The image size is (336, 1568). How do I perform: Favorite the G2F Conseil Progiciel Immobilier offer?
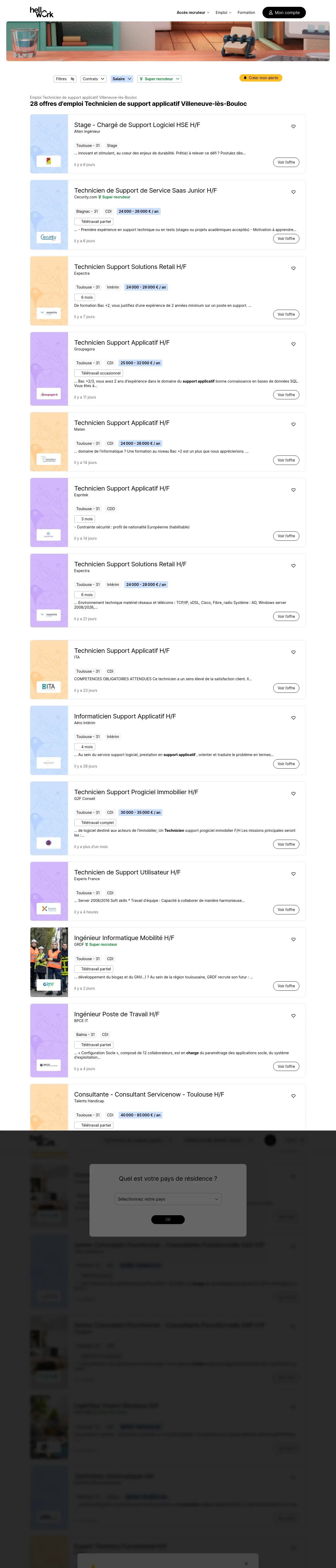click(293, 794)
